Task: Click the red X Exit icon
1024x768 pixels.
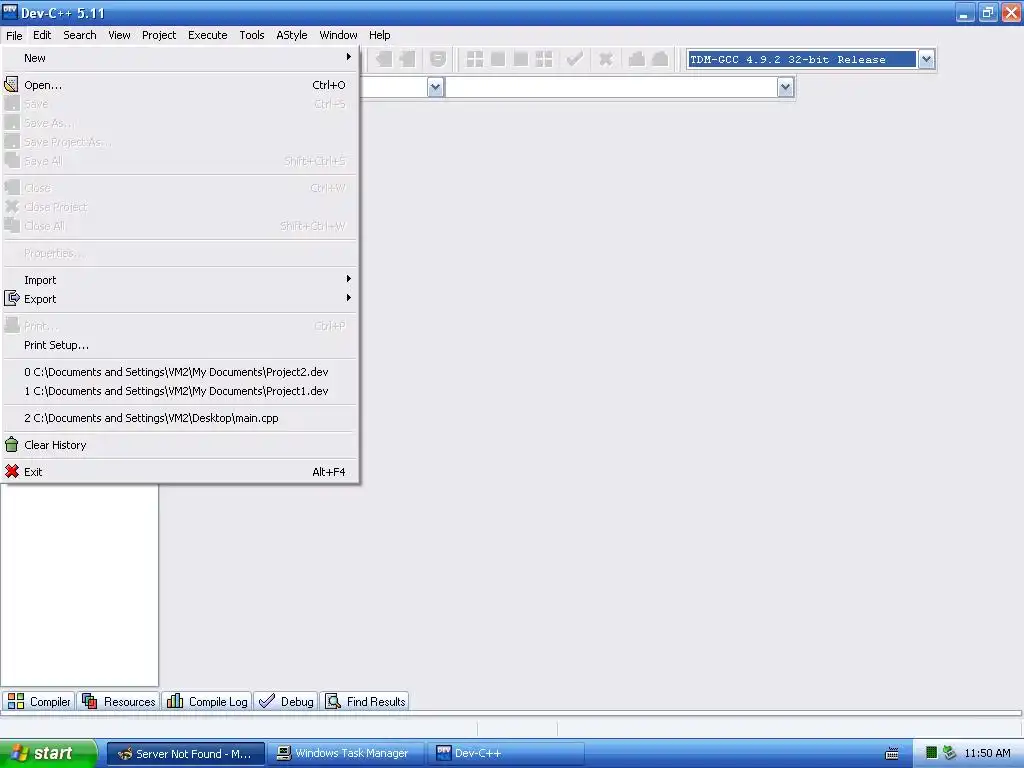Action: pyautogui.click(x=11, y=471)
